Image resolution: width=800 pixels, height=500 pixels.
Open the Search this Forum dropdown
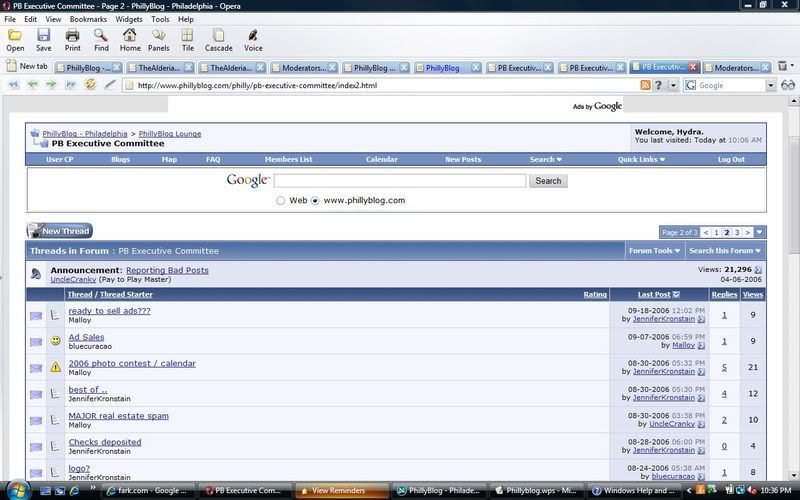point(724,251)
